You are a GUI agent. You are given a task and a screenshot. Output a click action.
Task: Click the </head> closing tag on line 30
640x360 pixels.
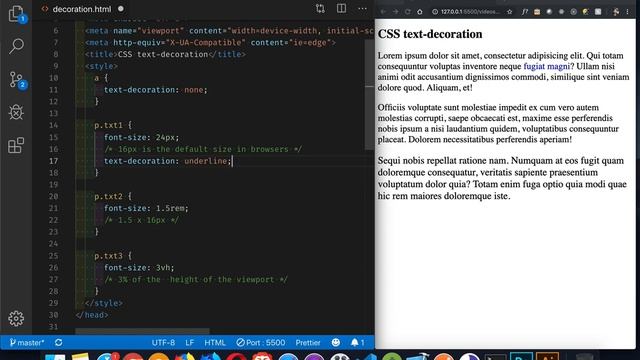[x=92, y=315]
